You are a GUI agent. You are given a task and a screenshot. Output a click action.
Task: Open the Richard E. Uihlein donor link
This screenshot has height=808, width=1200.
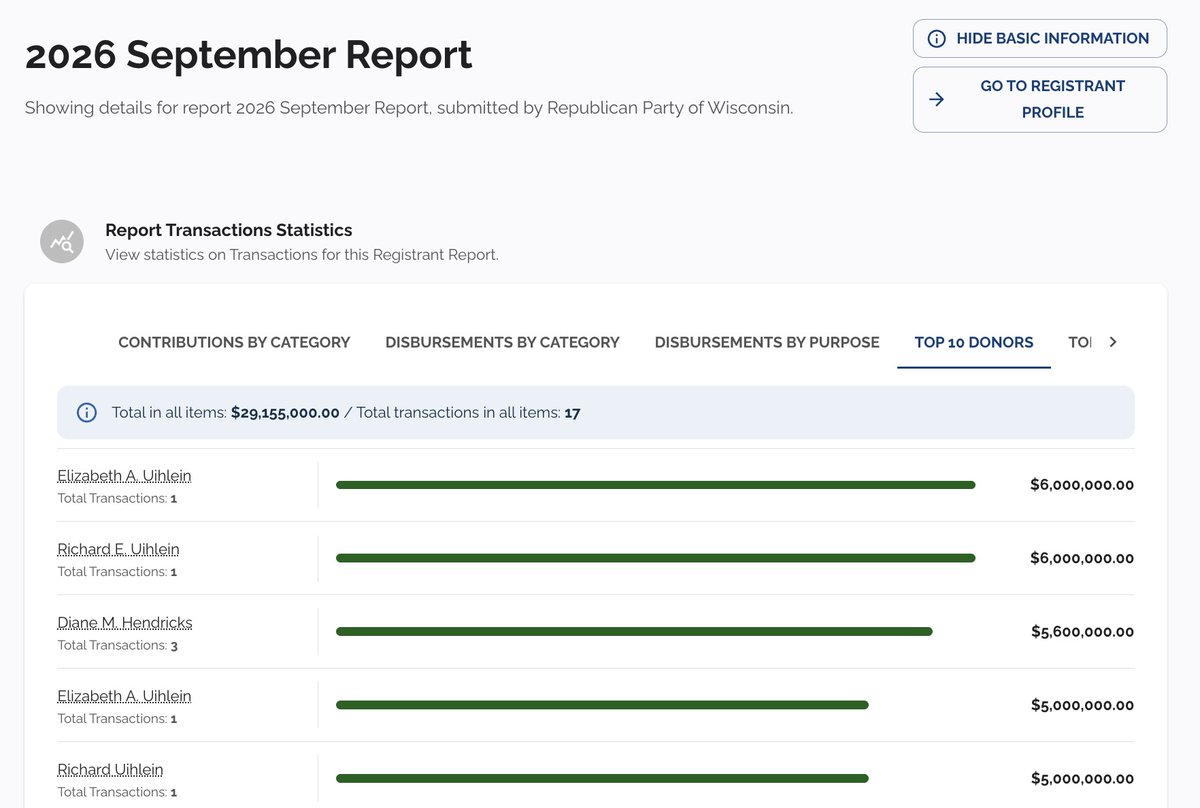point(118,549)
